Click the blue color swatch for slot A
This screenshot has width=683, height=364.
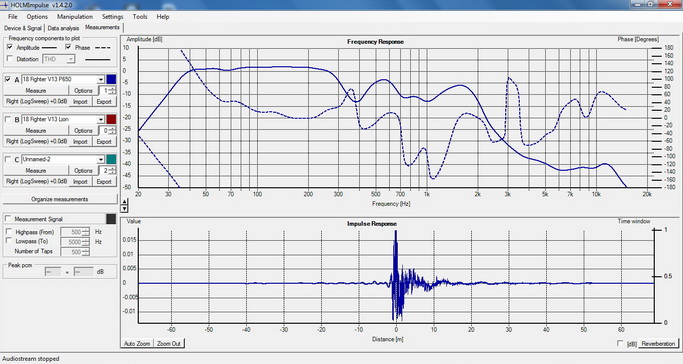point(111,79)
